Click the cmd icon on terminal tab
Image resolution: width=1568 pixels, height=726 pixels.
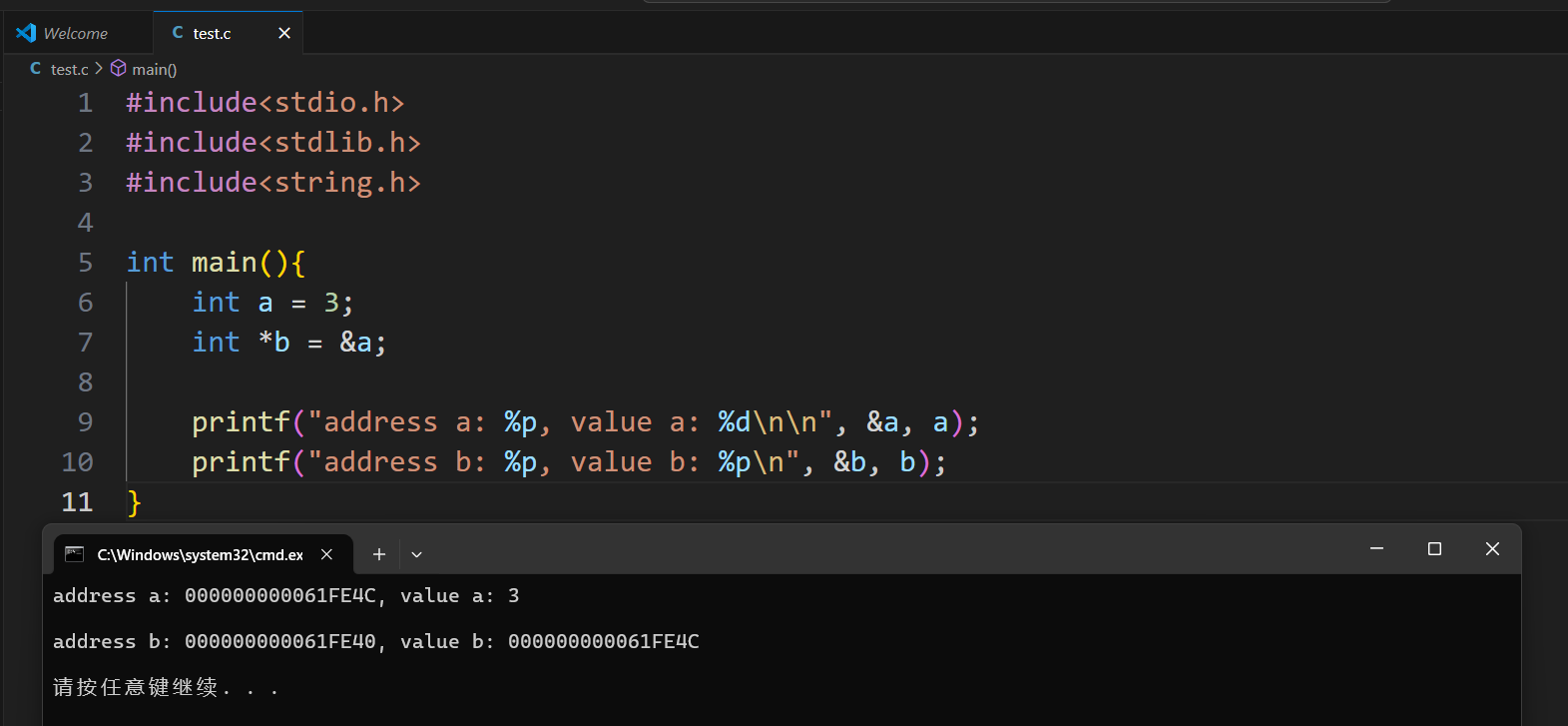(74, 554)
